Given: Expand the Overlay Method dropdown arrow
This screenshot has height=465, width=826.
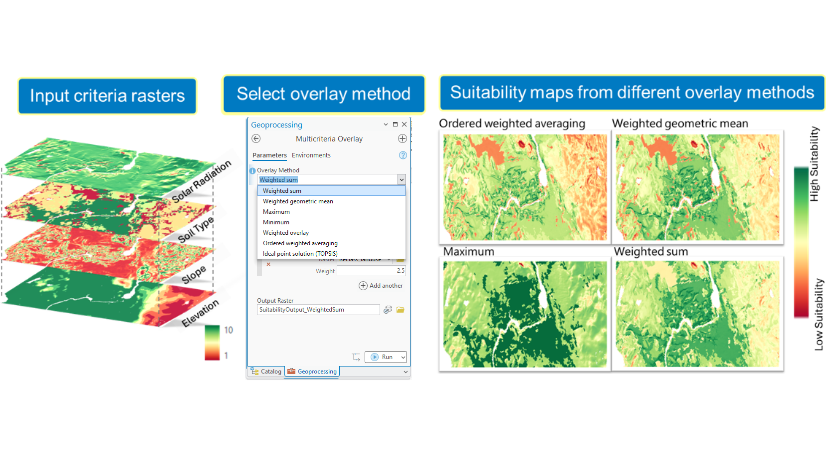Looking at the screenshot, I should pyautogui.click(x=401, y=180).
